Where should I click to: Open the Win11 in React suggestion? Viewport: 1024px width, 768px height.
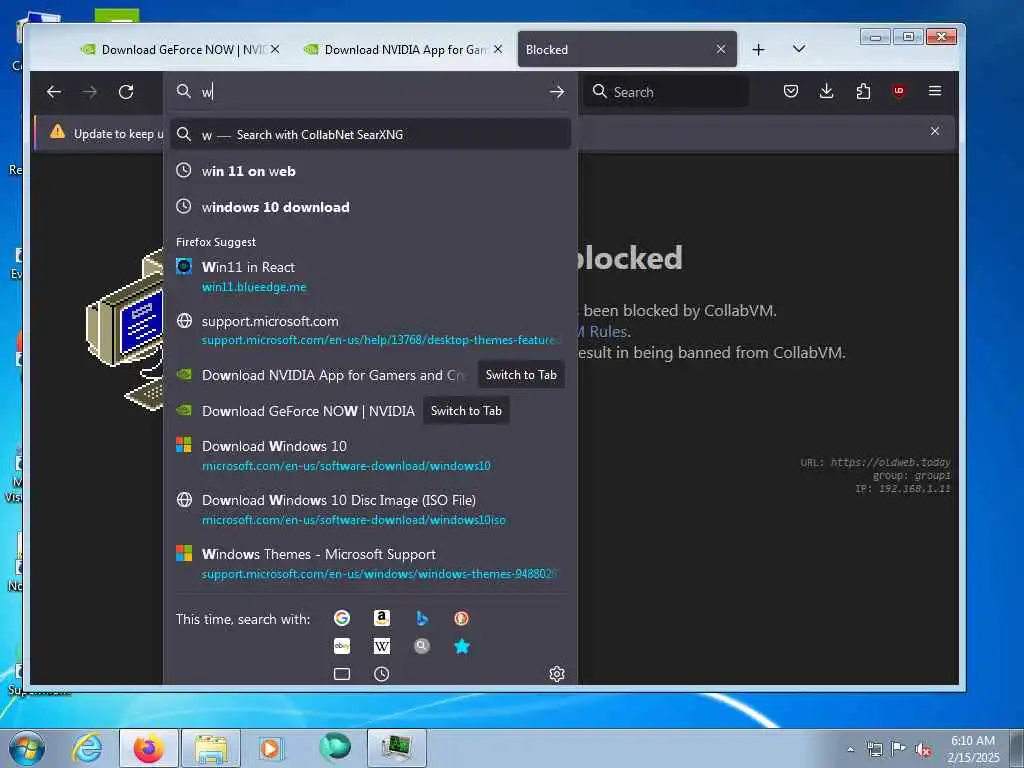point(370,276)
